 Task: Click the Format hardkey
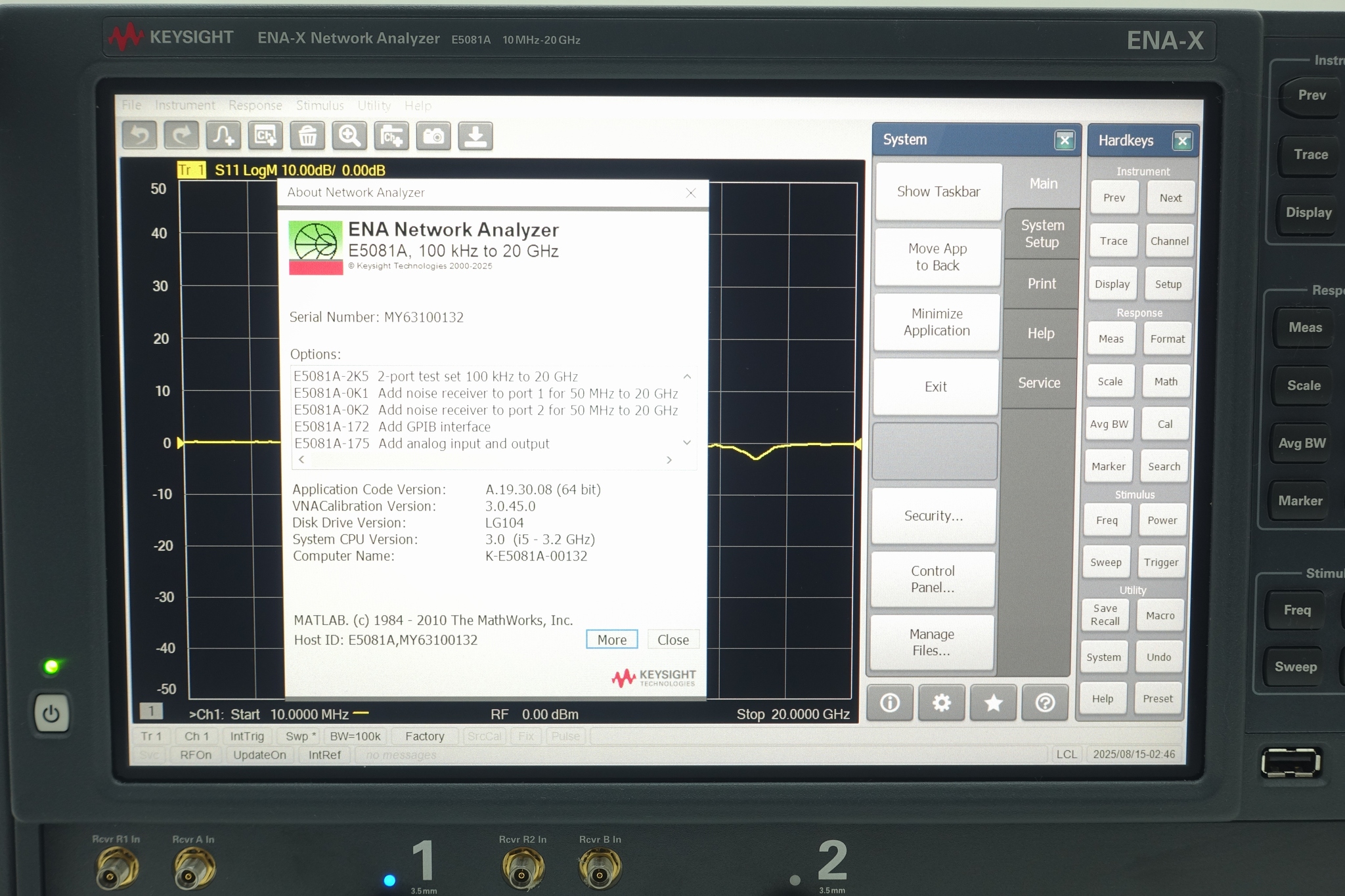(1168, 339)
